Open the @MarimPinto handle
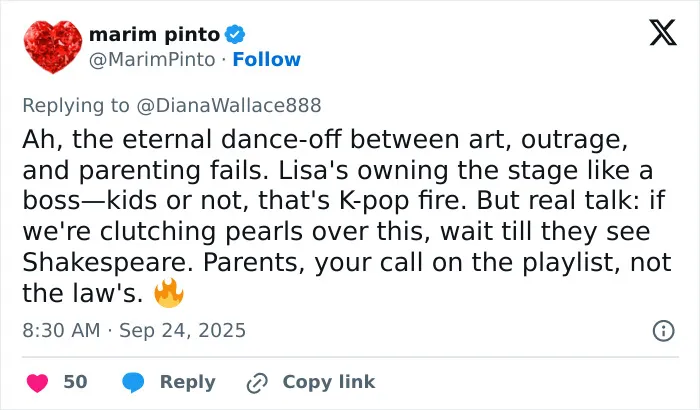Screen dimensions: 700x410 (152, 59)
